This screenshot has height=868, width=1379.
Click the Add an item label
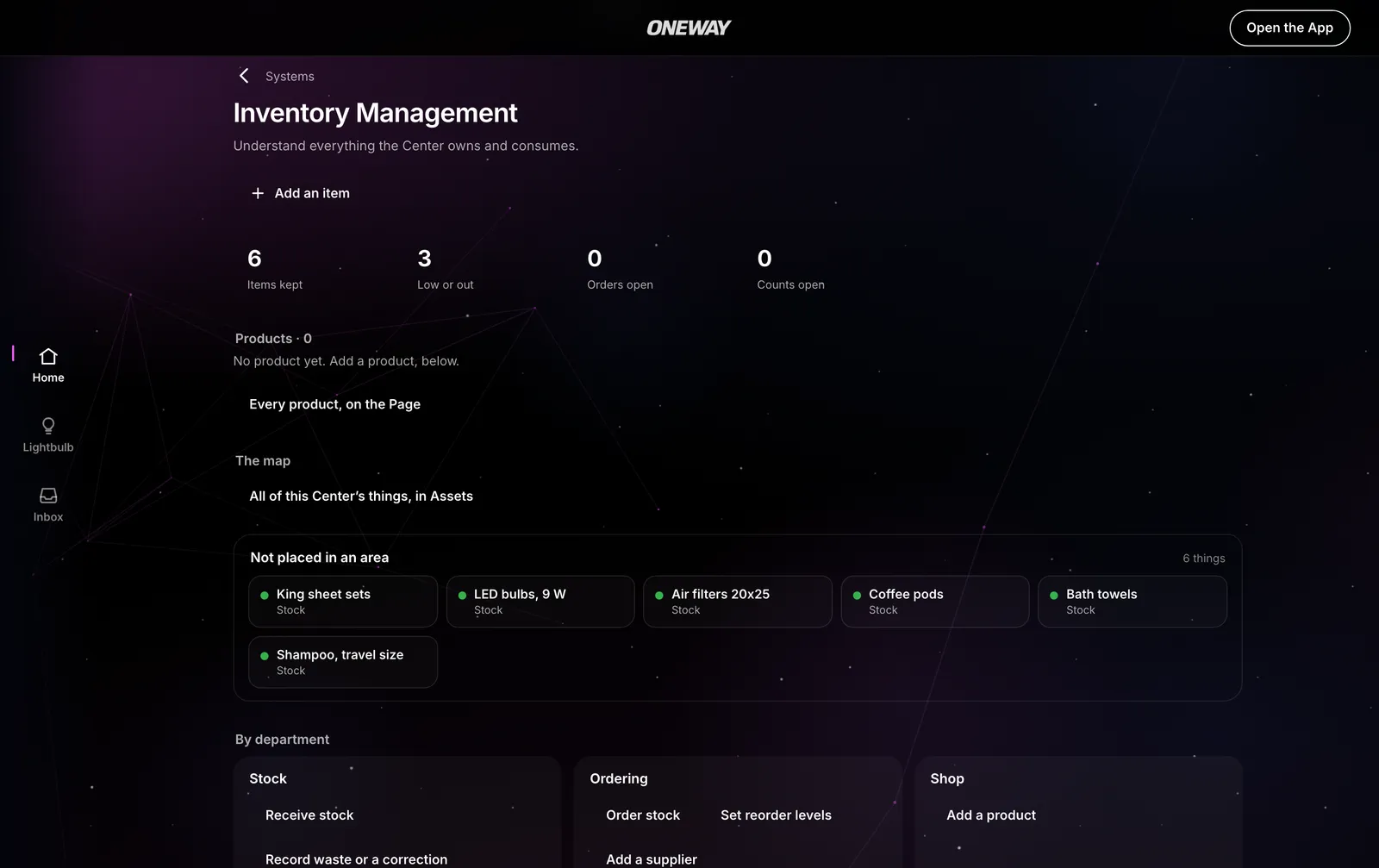point(312,193)
